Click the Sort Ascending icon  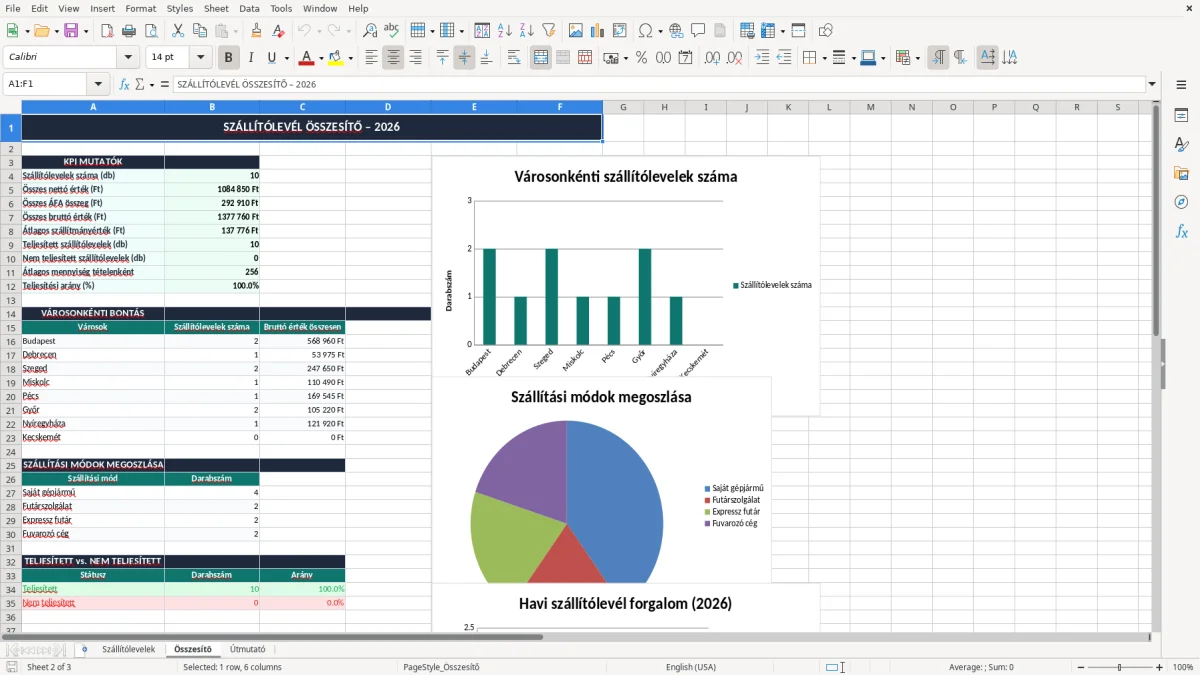click(504, 31)
